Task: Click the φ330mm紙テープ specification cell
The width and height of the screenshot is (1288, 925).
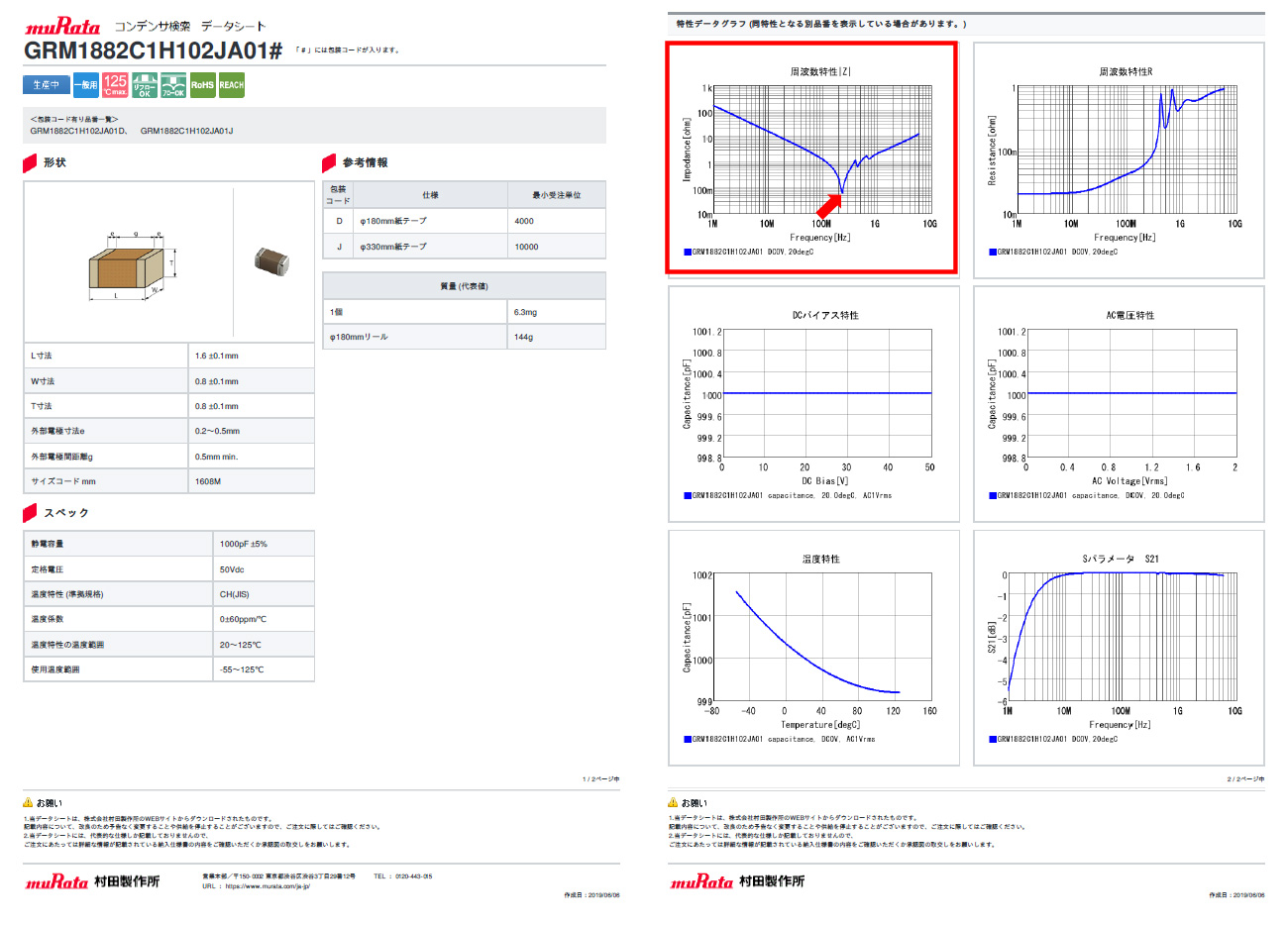Action: [x=430, y=247]
